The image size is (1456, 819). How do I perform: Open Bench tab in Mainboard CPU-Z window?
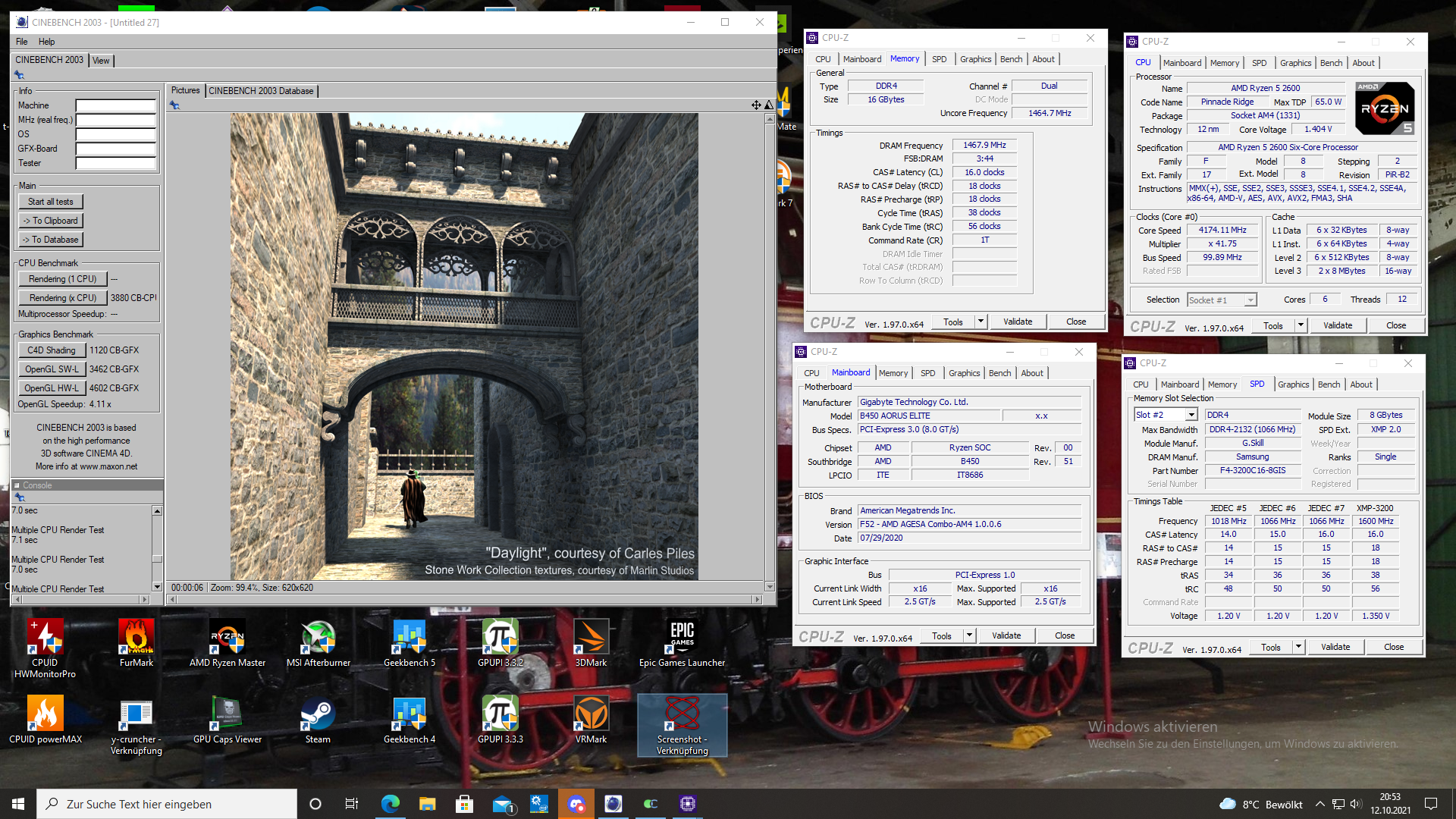tap(999, 373)
